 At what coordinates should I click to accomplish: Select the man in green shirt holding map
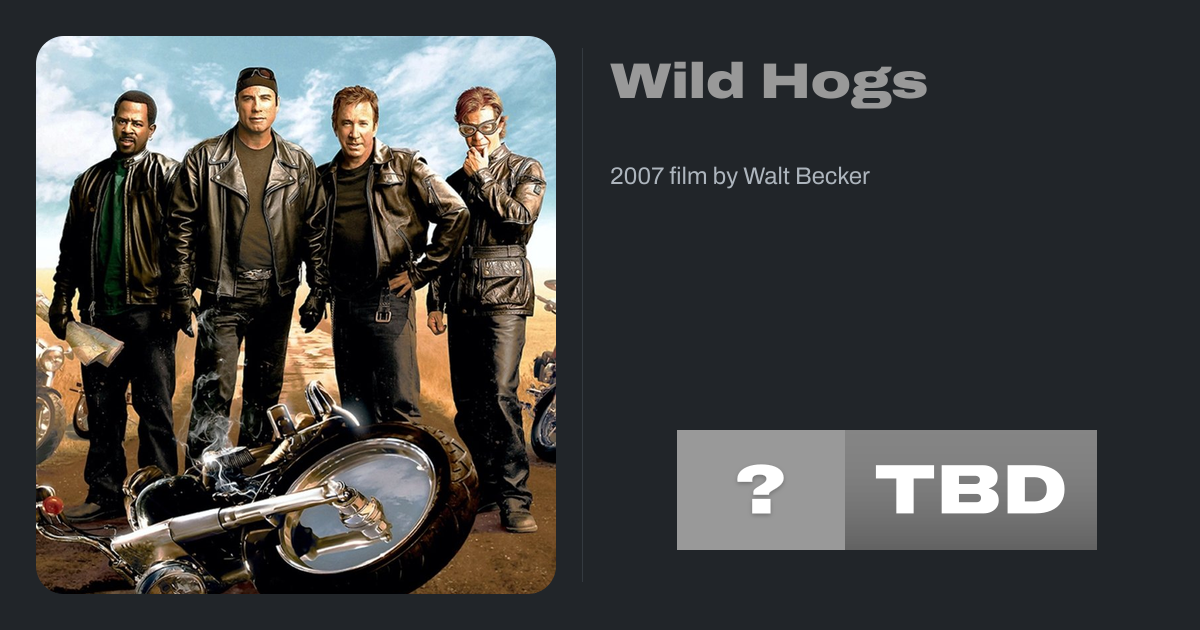pos(118,300)
